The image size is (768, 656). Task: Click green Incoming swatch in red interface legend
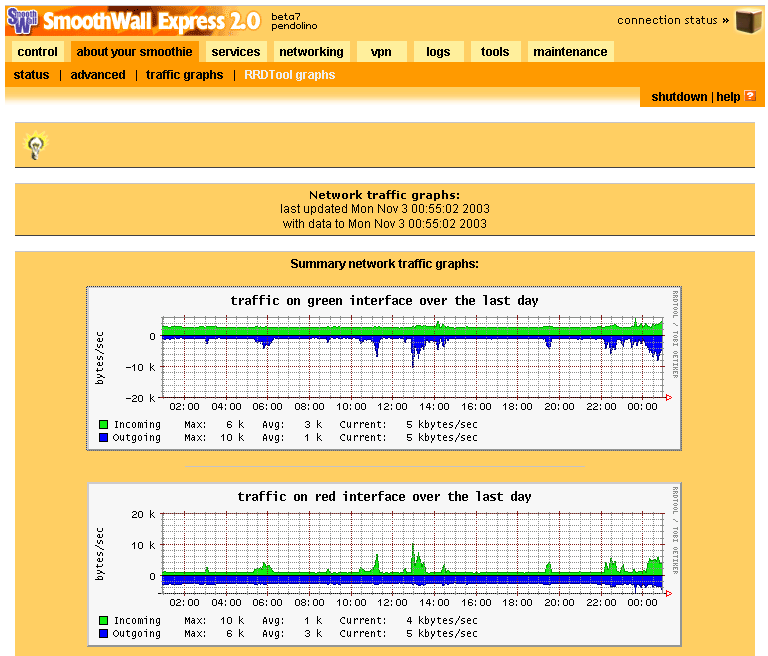tap(103, 620)
